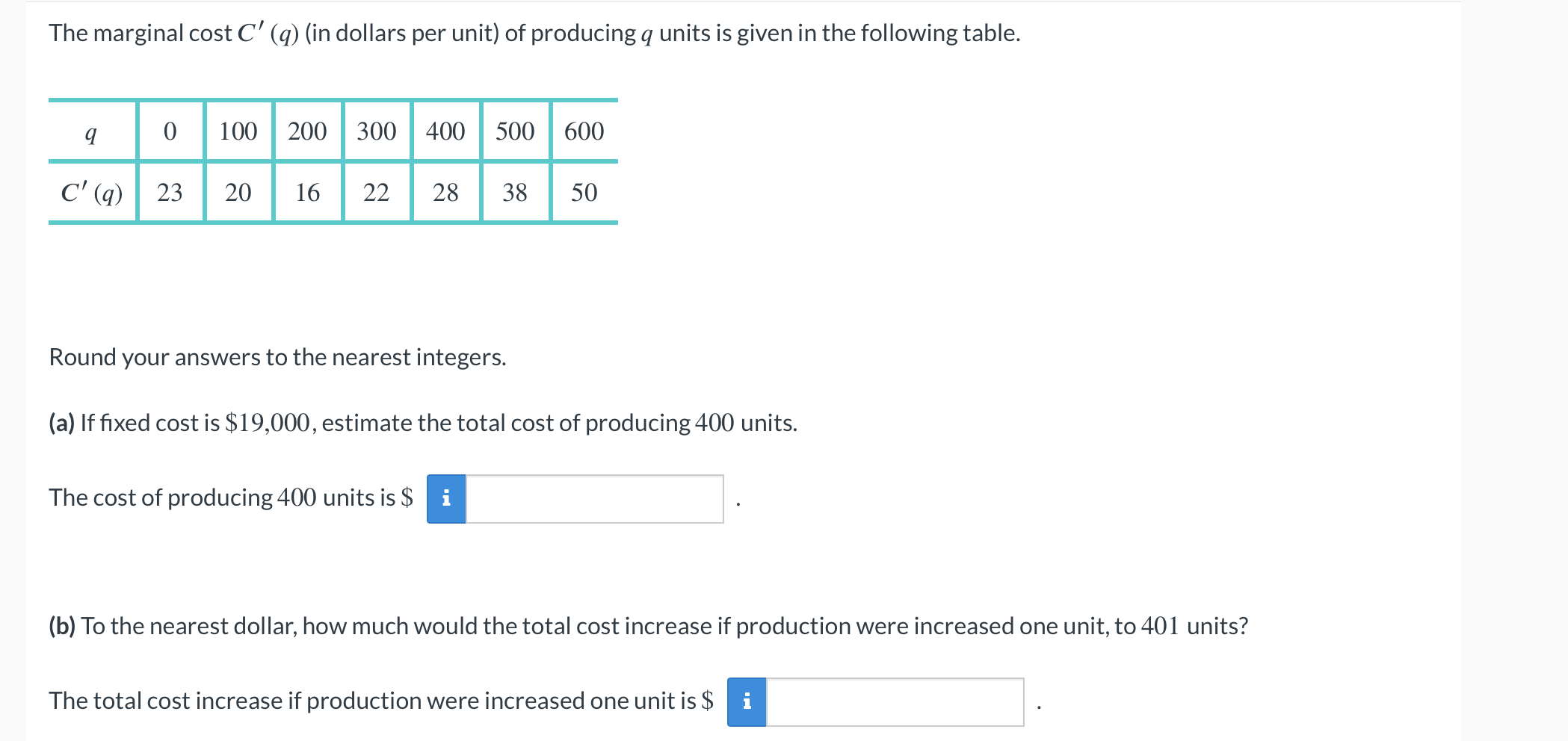Click the sentence about rounding answers to nearest integers
The height and width of the screenshot is (741, 1568).
(277, 357)
